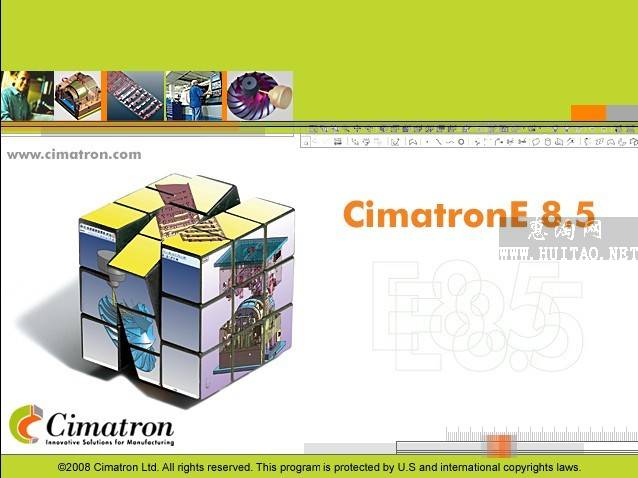Select the die strip layout thumbnail
Screen dimensions: 638x478
[x=135, y=96]
